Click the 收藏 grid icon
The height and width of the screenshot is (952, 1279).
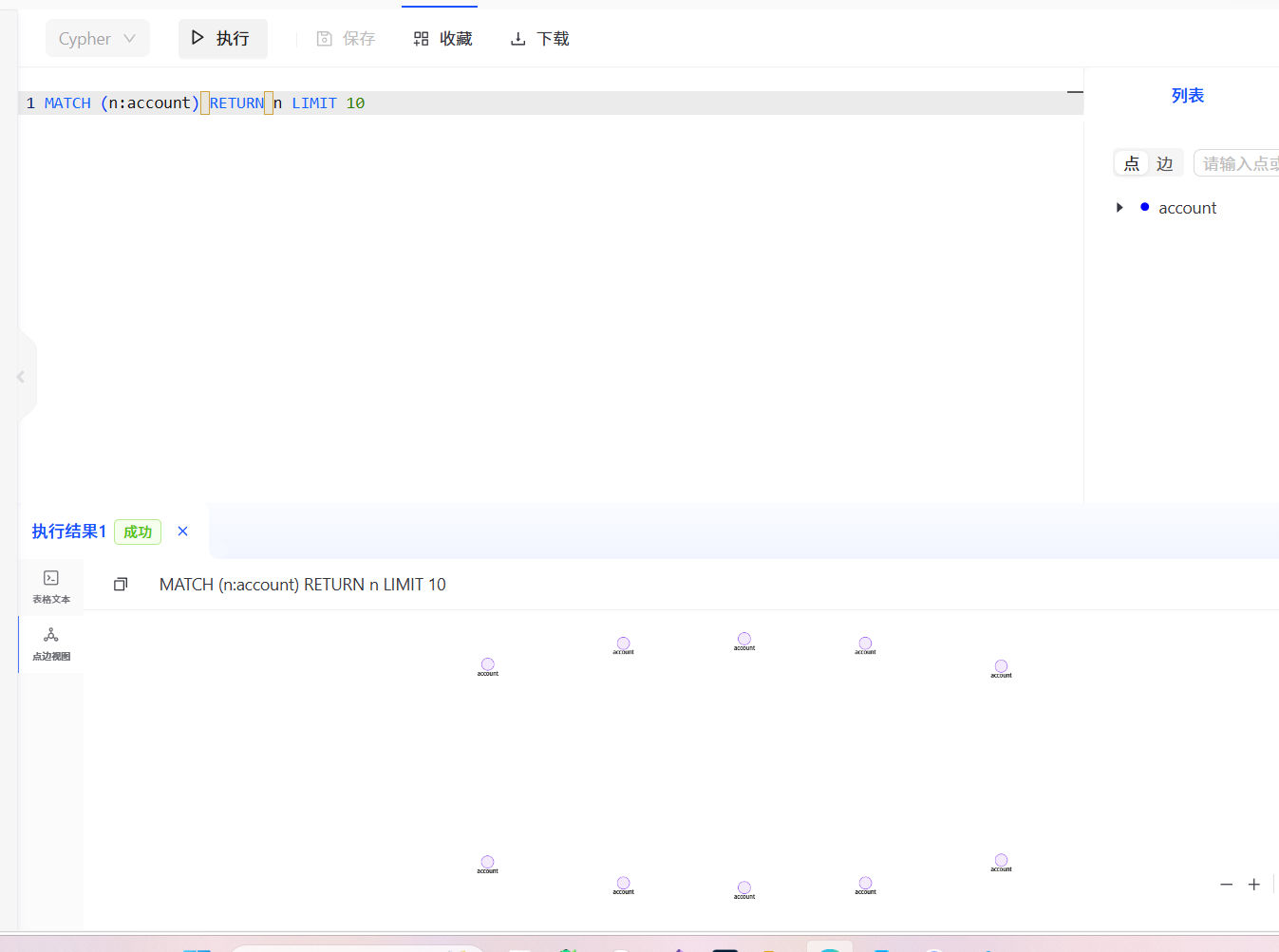(421, 39)
